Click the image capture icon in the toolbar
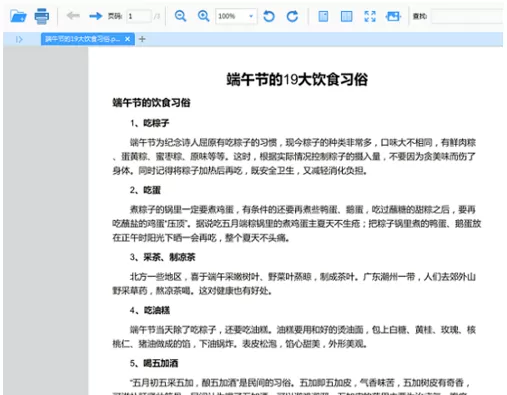 [x=393, y=16]
